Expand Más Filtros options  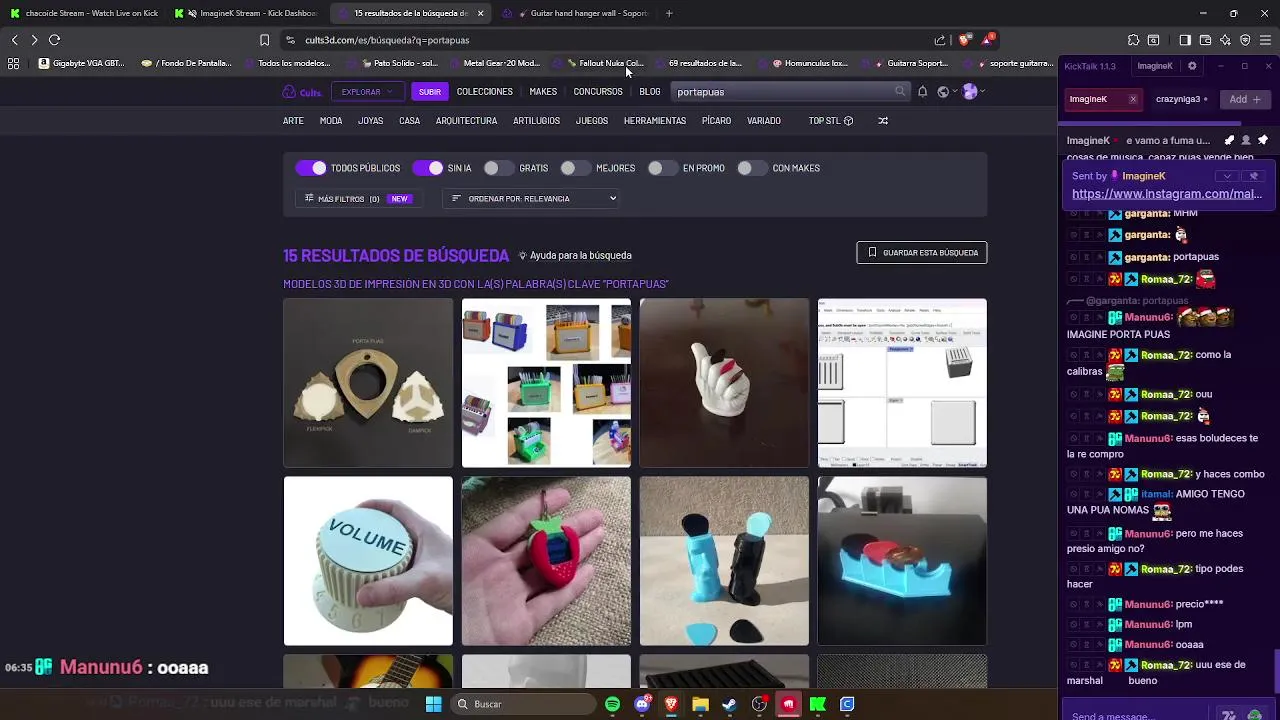tap(357, 198)
